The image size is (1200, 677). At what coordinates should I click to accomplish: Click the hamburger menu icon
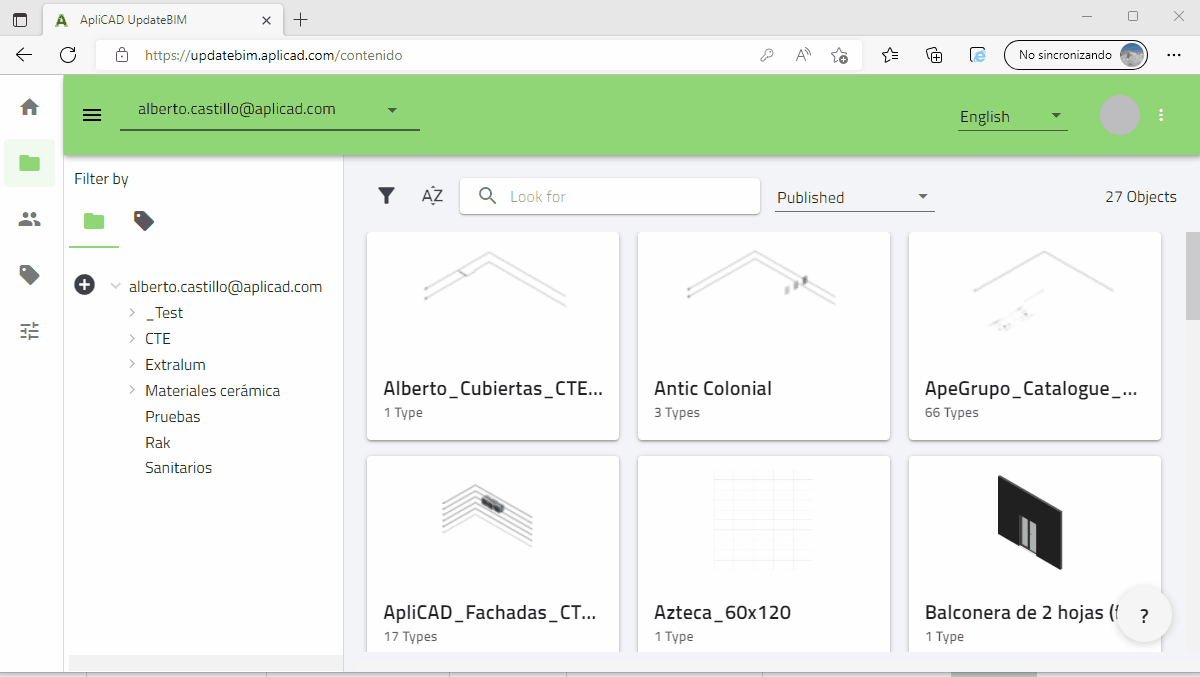click(92, 115)
